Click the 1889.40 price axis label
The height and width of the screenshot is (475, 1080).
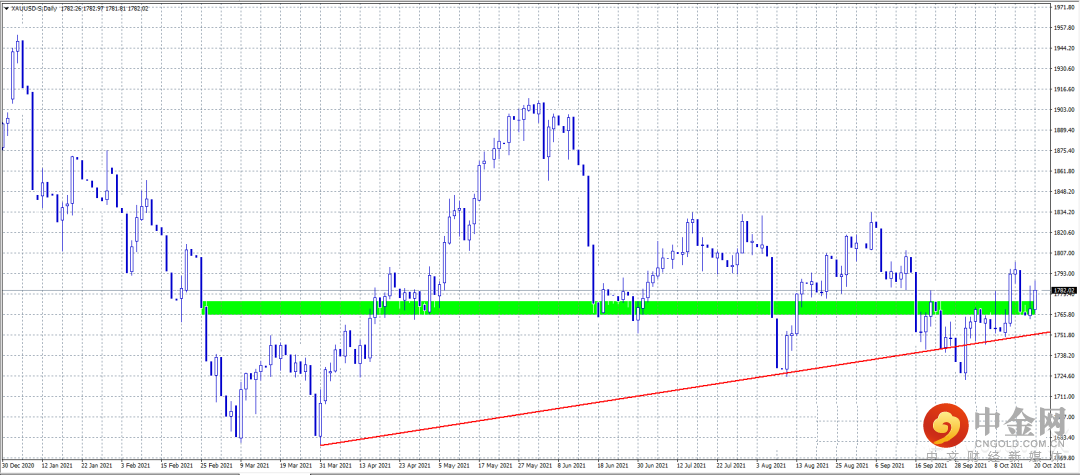(1065, 130)
